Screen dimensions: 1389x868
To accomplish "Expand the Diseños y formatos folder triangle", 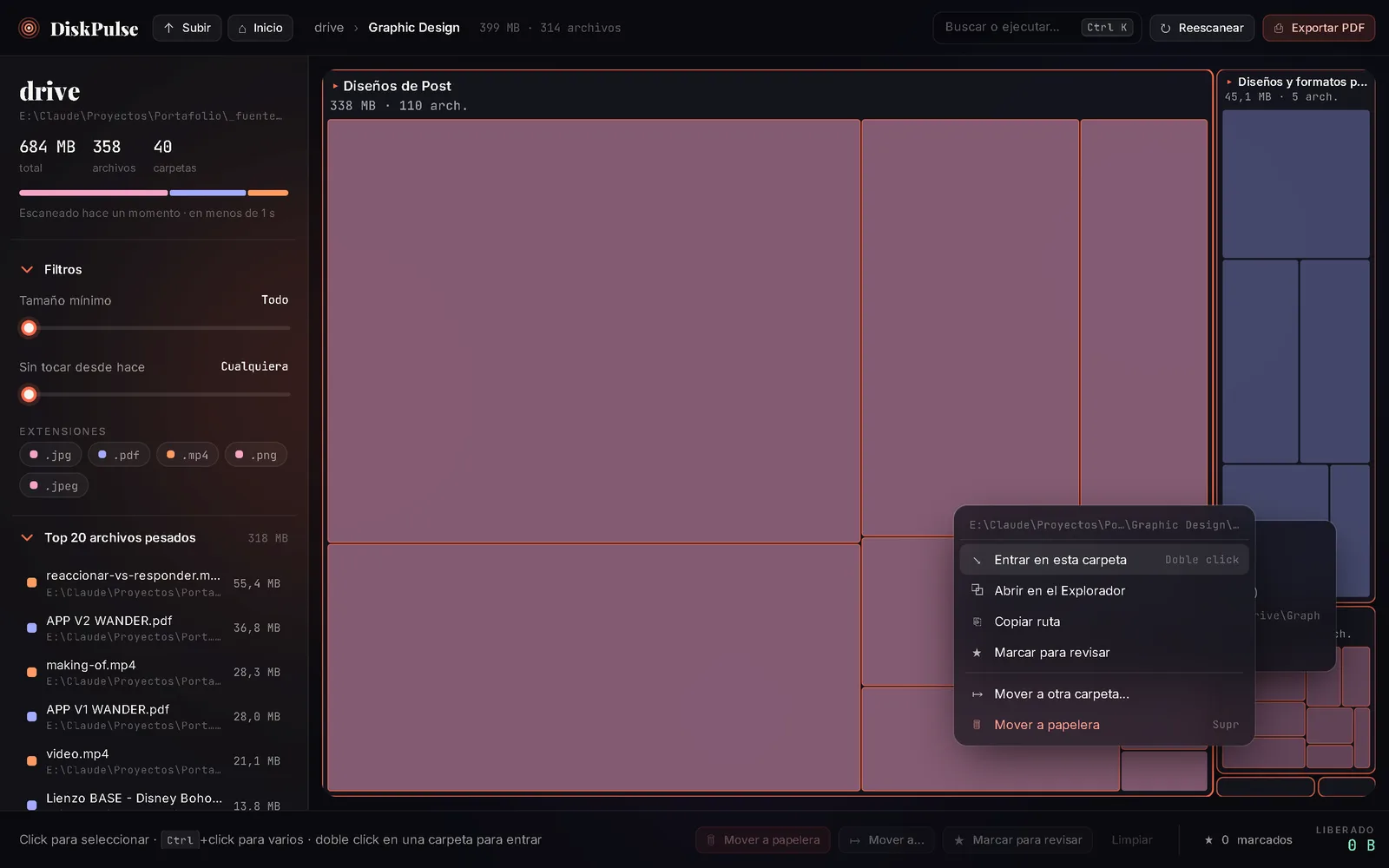I will pyautogui.click(x=1229, y=82).
